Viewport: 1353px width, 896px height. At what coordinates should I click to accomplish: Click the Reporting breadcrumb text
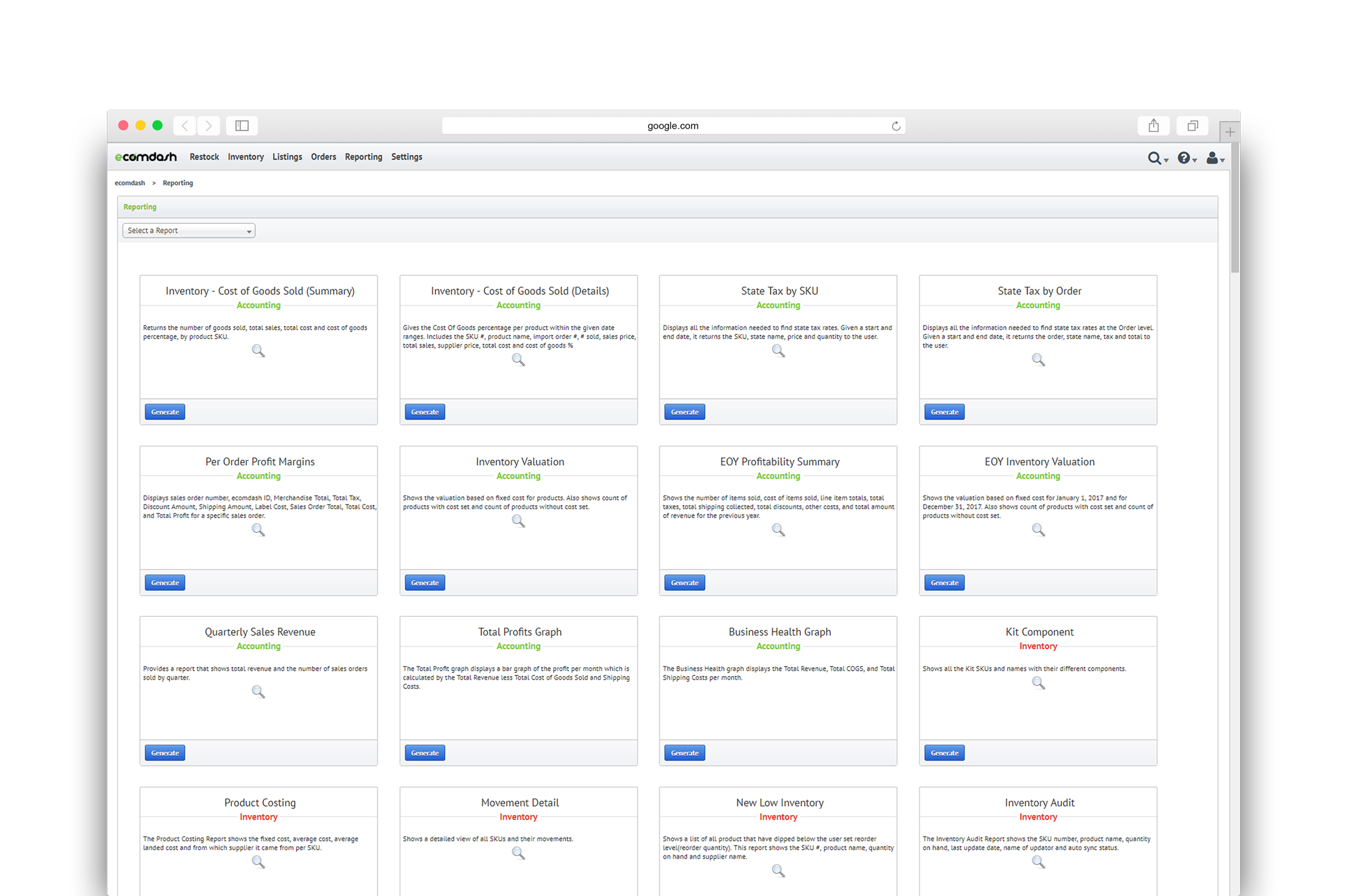pos(178,183)
